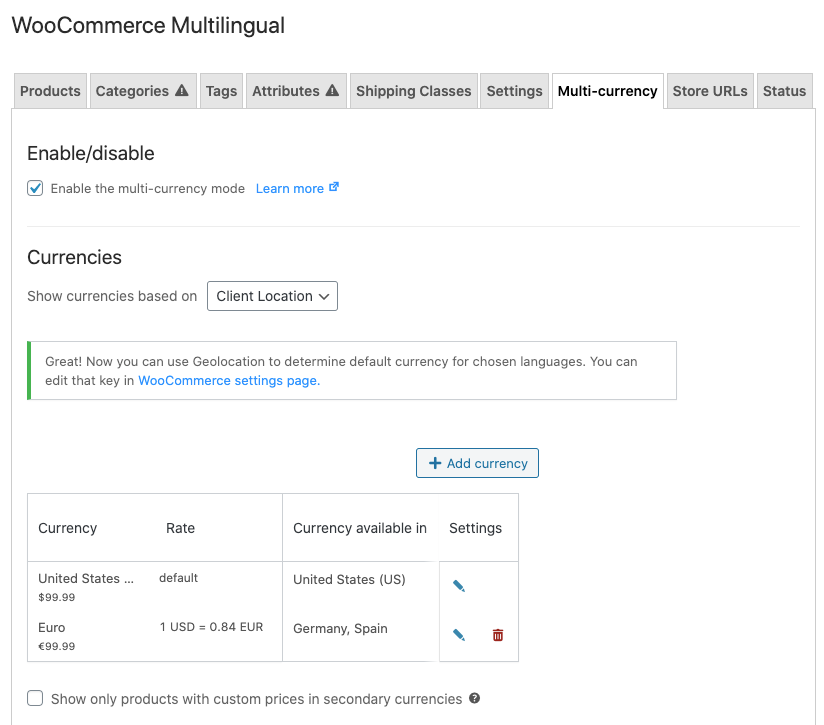The height and width of the screenshot is (725, 824).
Task: Enable show only products with custom prices
Action: 36,699
